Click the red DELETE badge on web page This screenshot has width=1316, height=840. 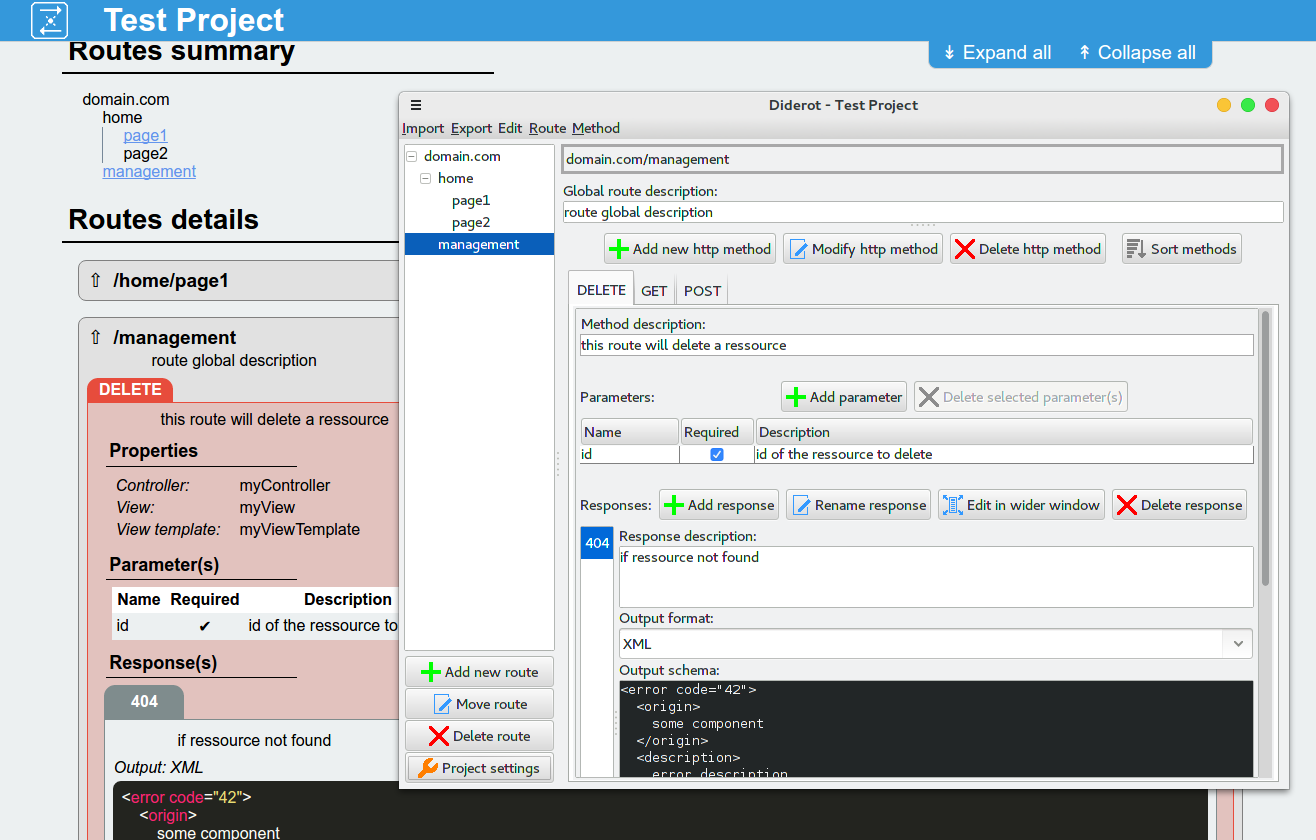130,390
